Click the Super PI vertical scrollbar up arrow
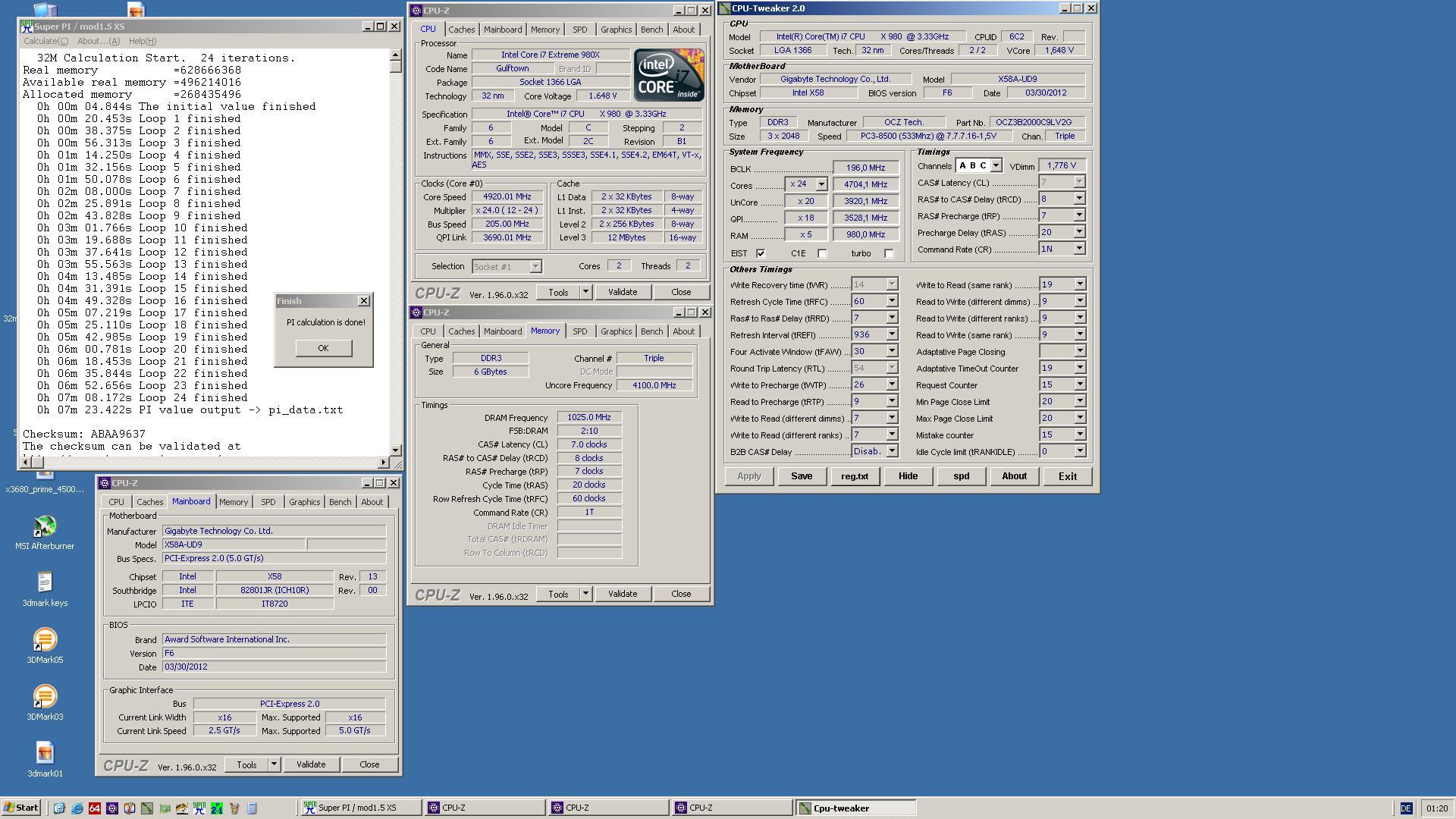 [395, 55]
